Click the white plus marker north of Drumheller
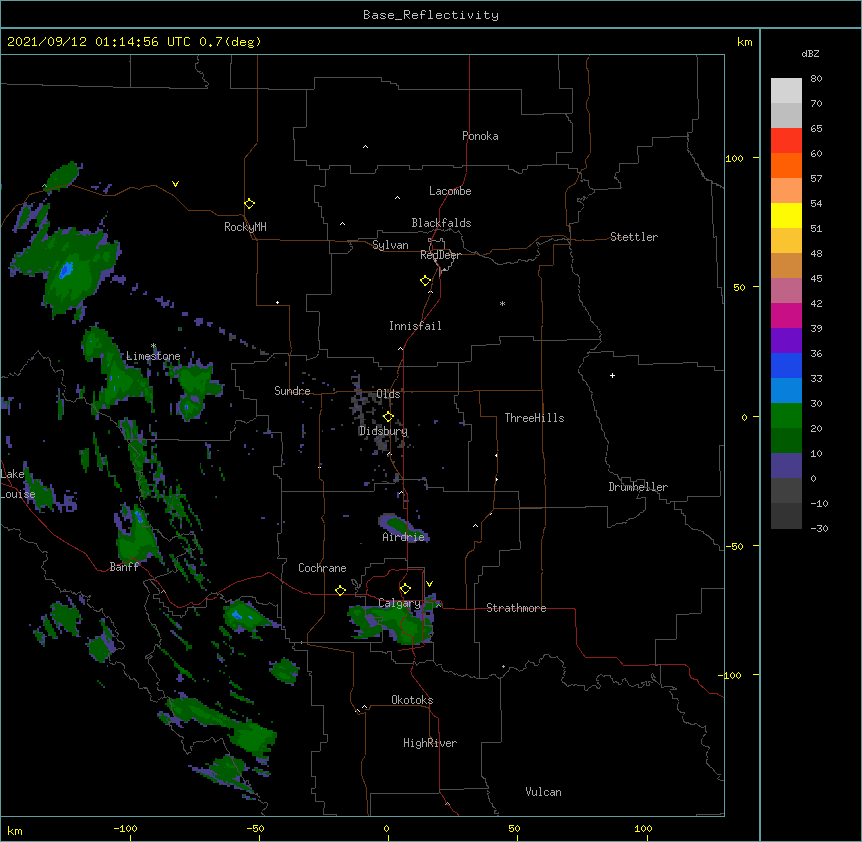862x842 pixels. [612, 375]
